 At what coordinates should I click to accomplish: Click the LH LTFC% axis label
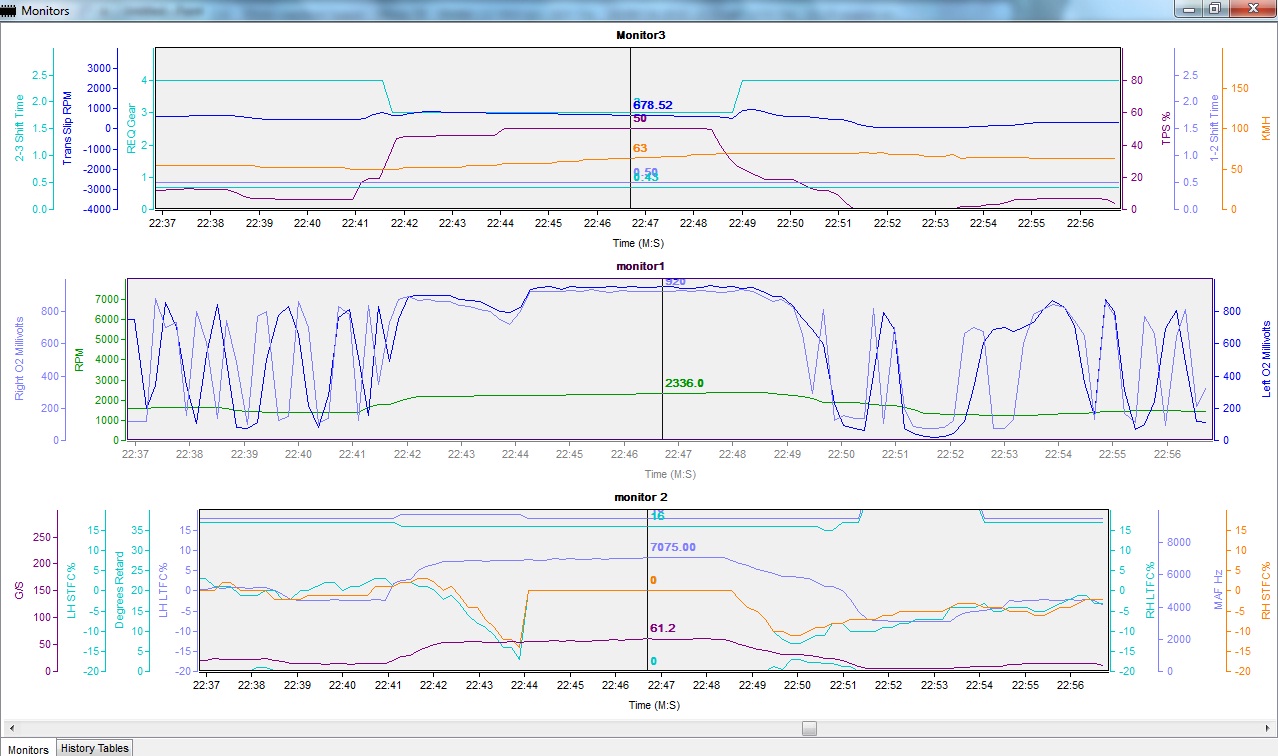tap(164, 591)
